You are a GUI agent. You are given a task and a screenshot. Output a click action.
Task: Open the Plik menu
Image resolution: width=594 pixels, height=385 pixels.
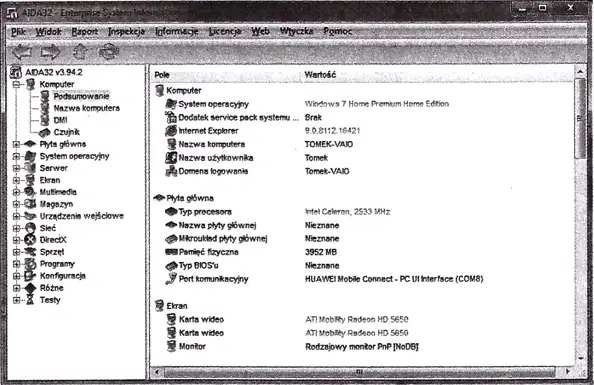point(18,31)
